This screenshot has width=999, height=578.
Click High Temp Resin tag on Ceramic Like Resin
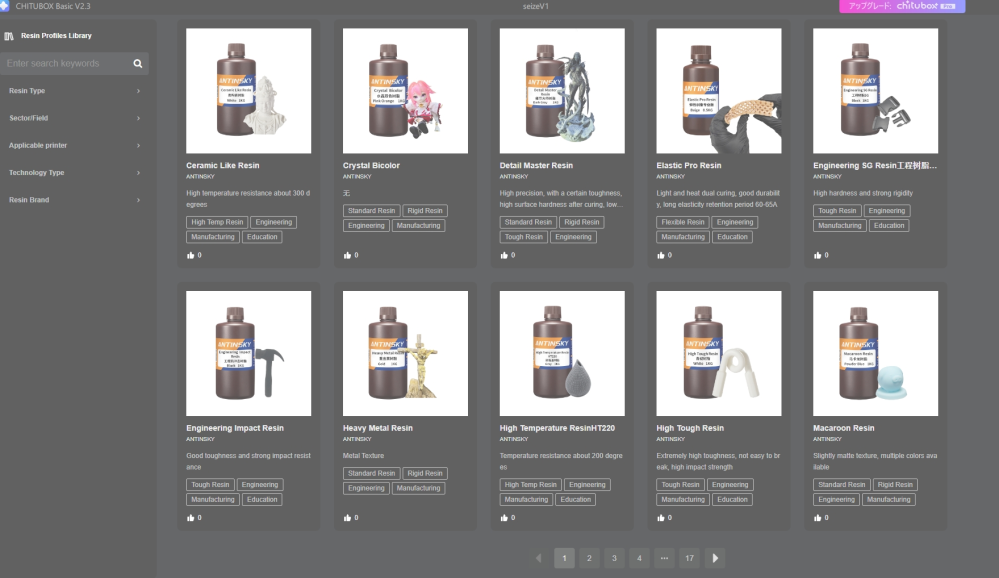tap(217, 222)
